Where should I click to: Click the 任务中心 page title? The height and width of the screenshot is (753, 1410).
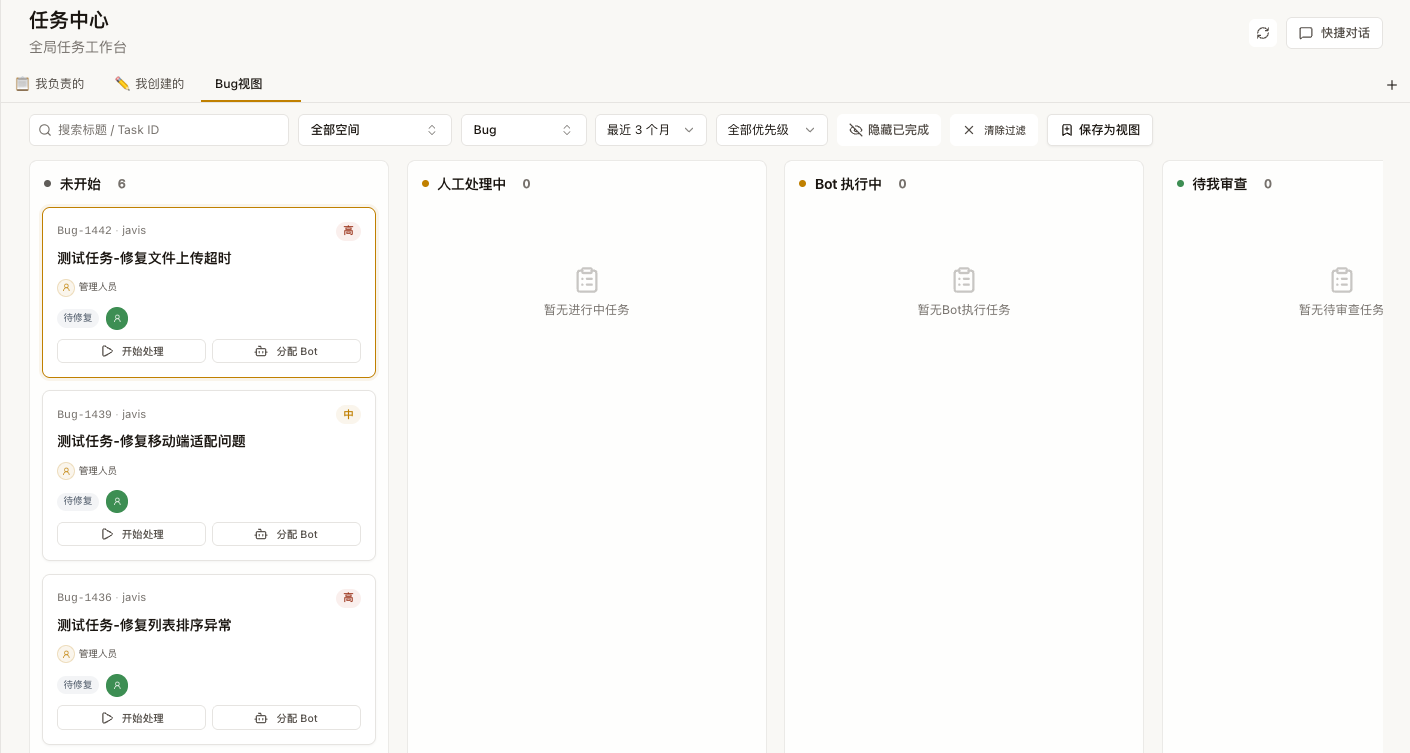click(x=69, y=20)
